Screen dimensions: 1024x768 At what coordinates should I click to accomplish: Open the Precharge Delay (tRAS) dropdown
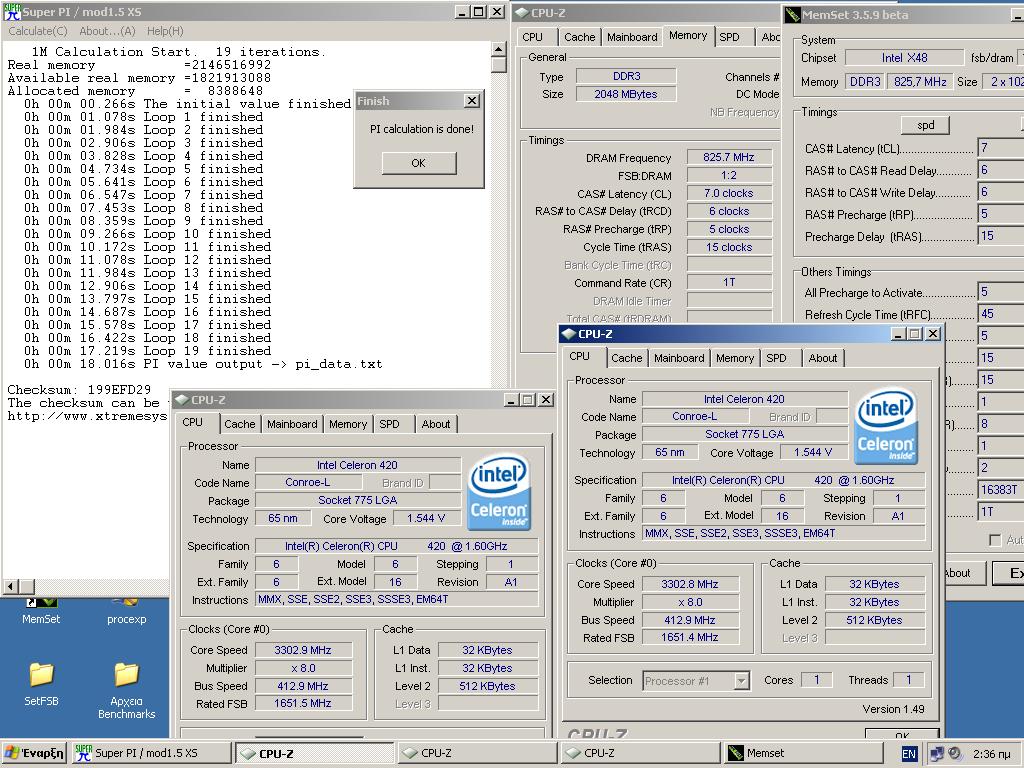(x=1000, y=236)
